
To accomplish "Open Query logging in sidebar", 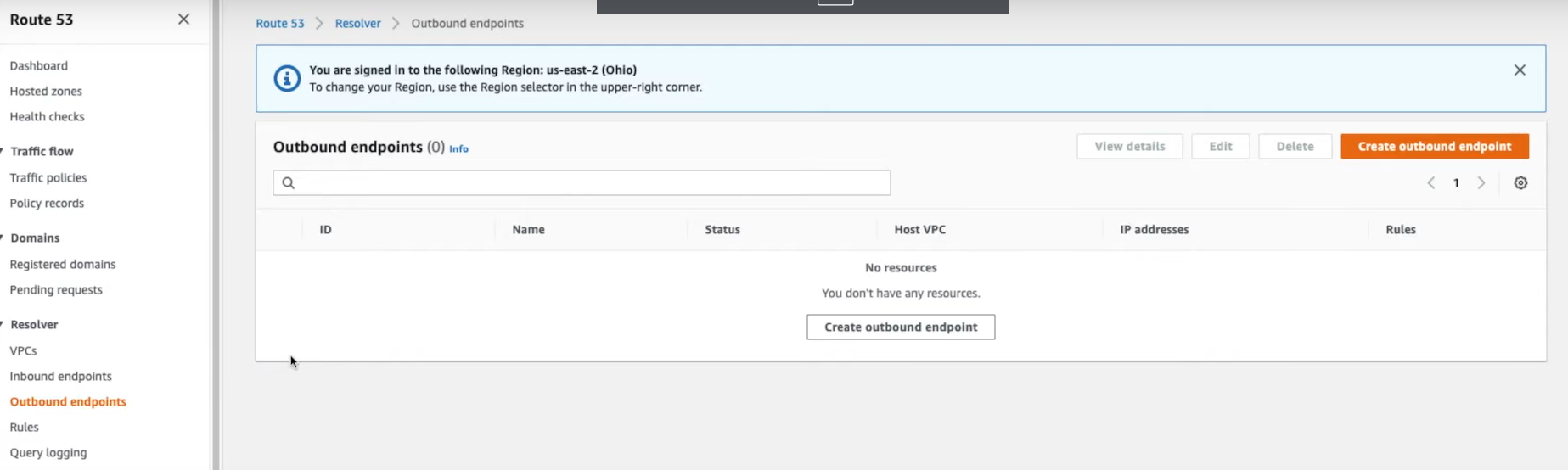I will (48, 452).
